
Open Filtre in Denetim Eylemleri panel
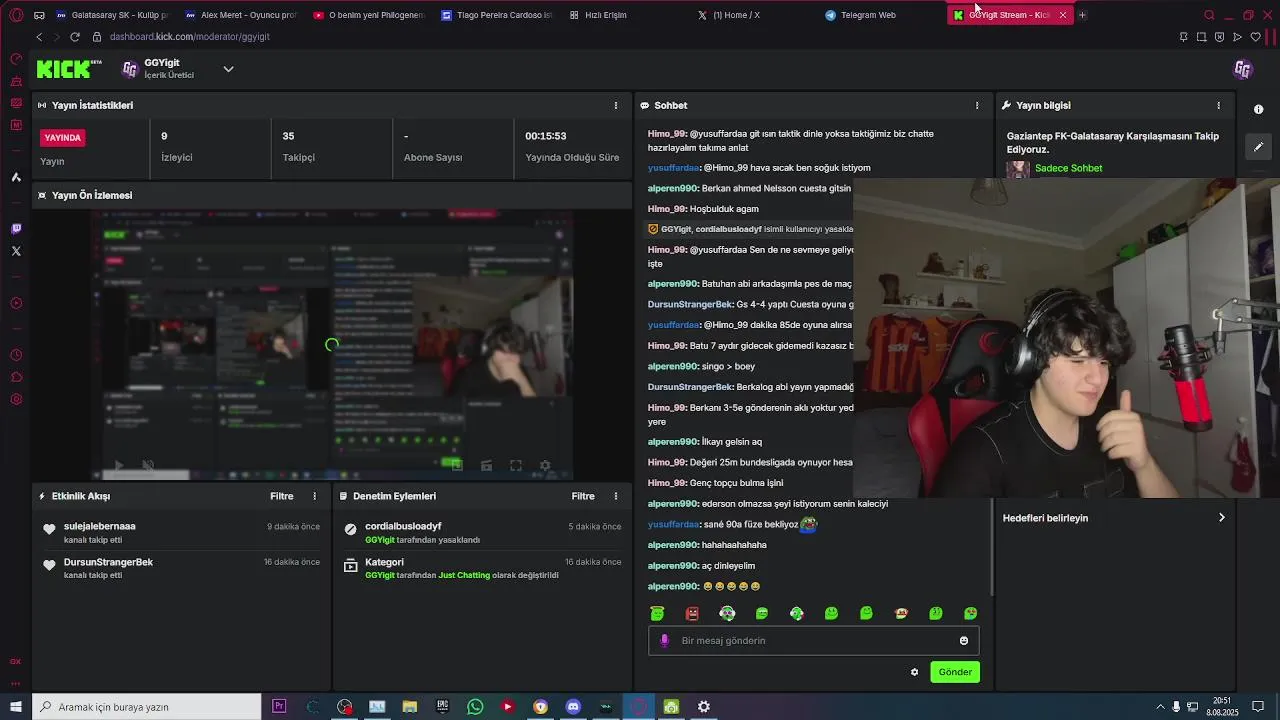[583, 496]
